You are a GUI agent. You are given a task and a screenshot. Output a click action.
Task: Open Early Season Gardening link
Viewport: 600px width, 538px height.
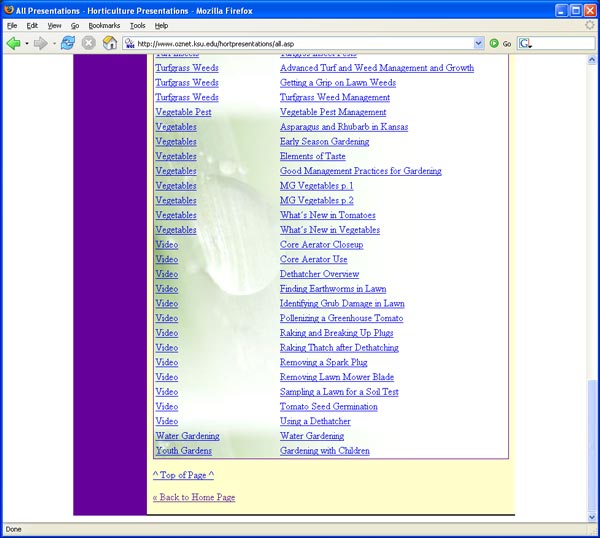coord(324,142)
